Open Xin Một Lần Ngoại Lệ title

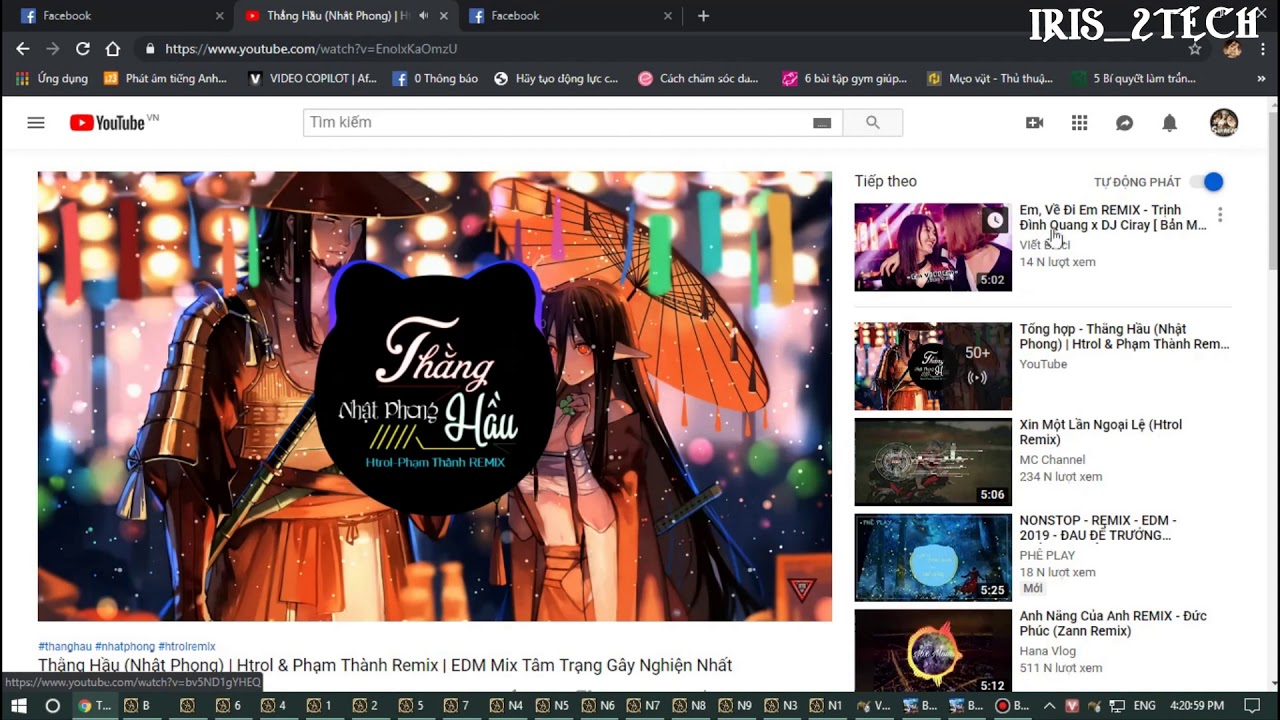pos(1101,432)
